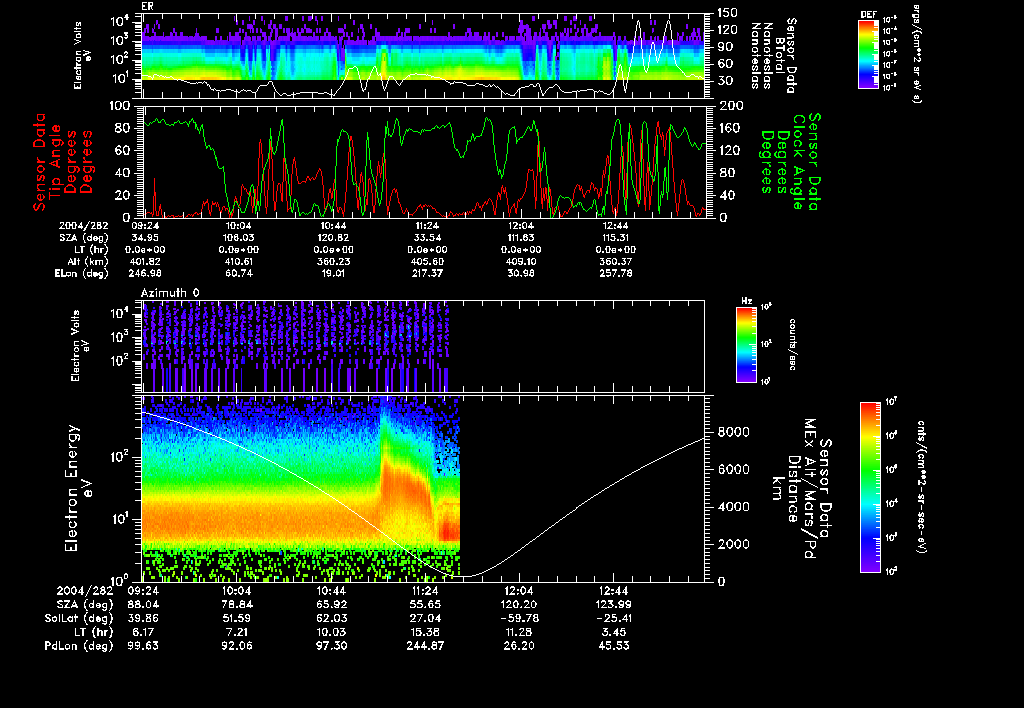The width and height of the screenshot is (1024, 708).
Task: Click the 'Electron Energy' axis label
Action: [71, 488]
